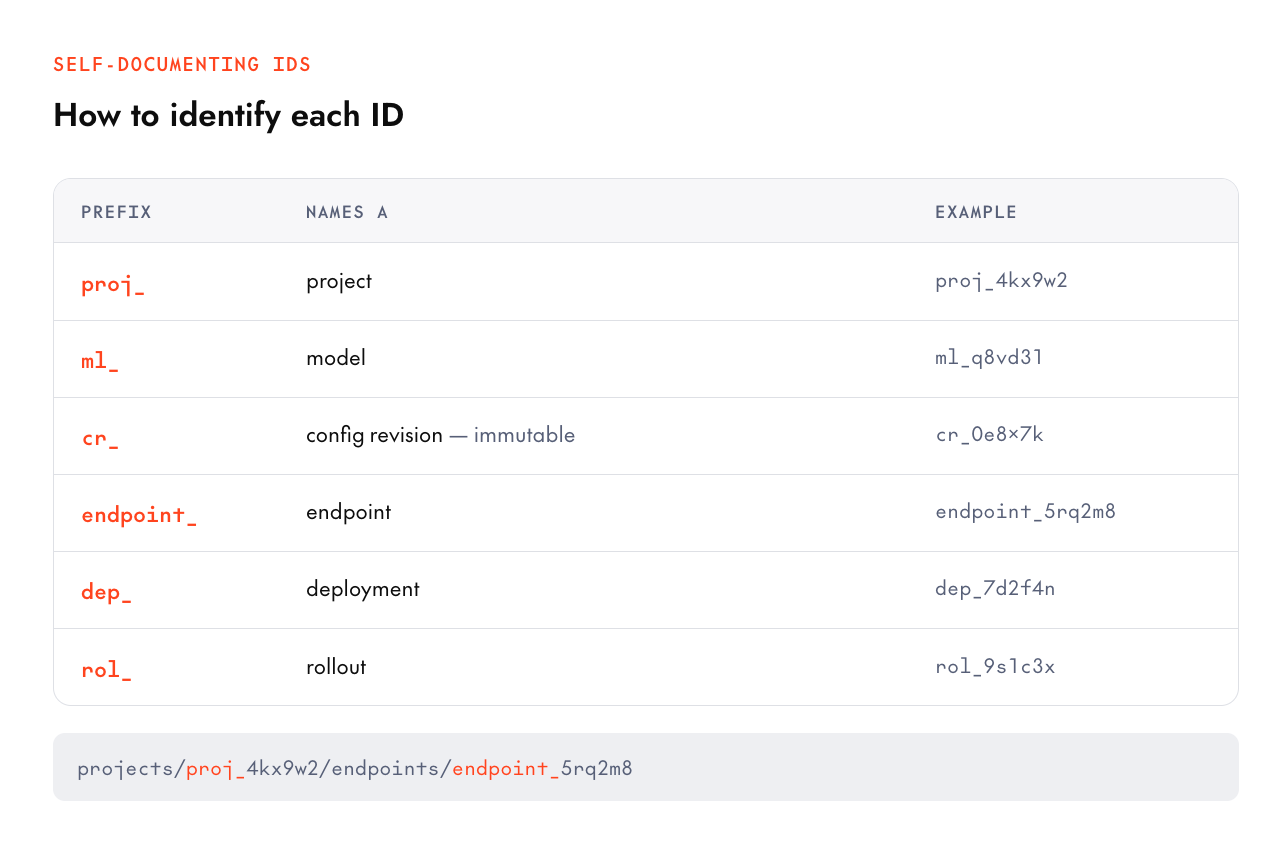
Task: Click the dep_ prefix cell
Action: (106, 592)
